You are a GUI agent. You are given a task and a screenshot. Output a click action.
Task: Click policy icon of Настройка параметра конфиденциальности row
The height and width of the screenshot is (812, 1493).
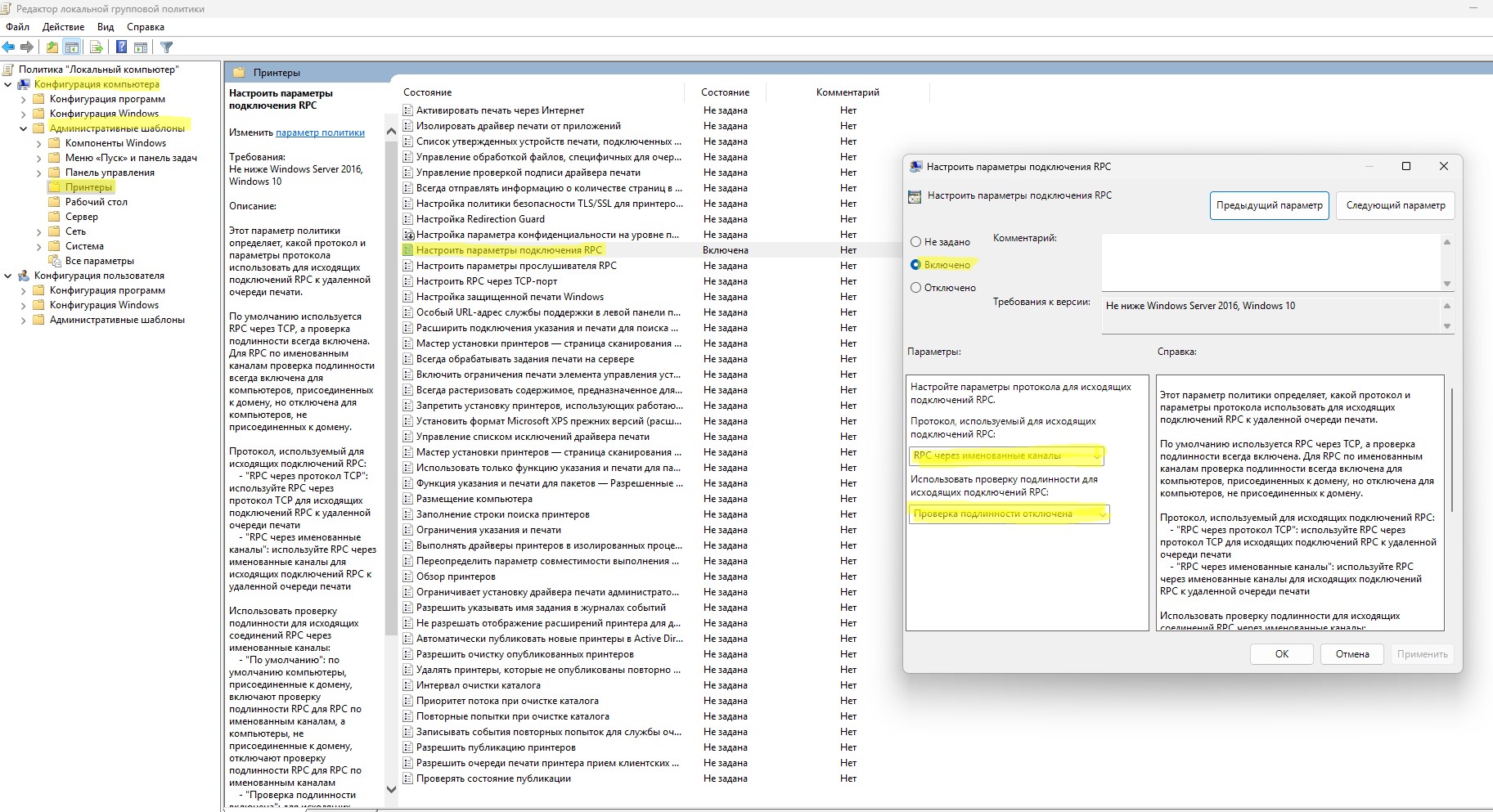[408, 235]
